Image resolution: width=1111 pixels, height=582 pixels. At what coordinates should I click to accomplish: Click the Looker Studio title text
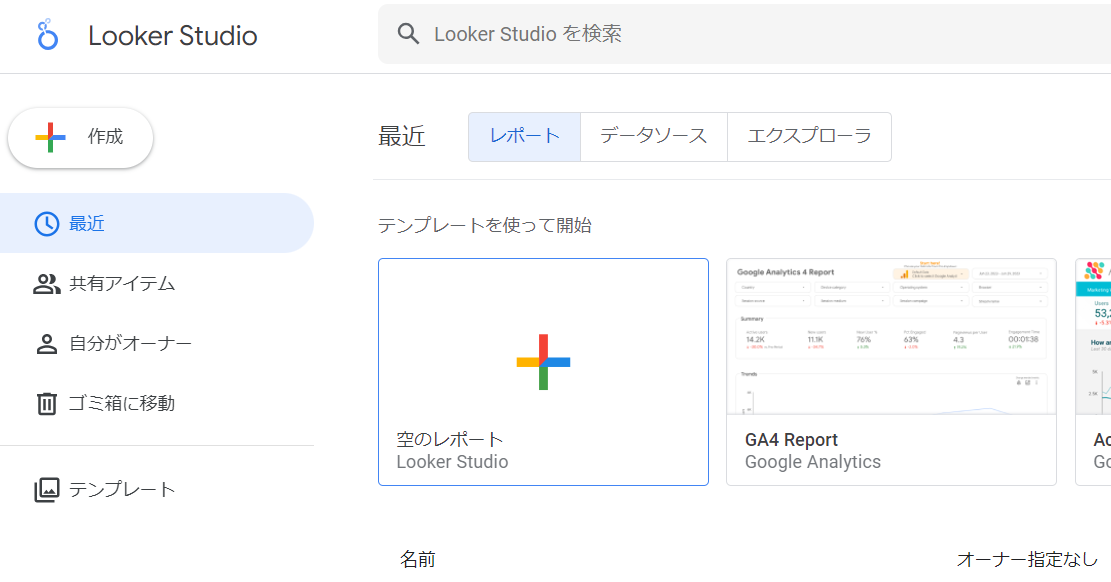coord(173,35)
